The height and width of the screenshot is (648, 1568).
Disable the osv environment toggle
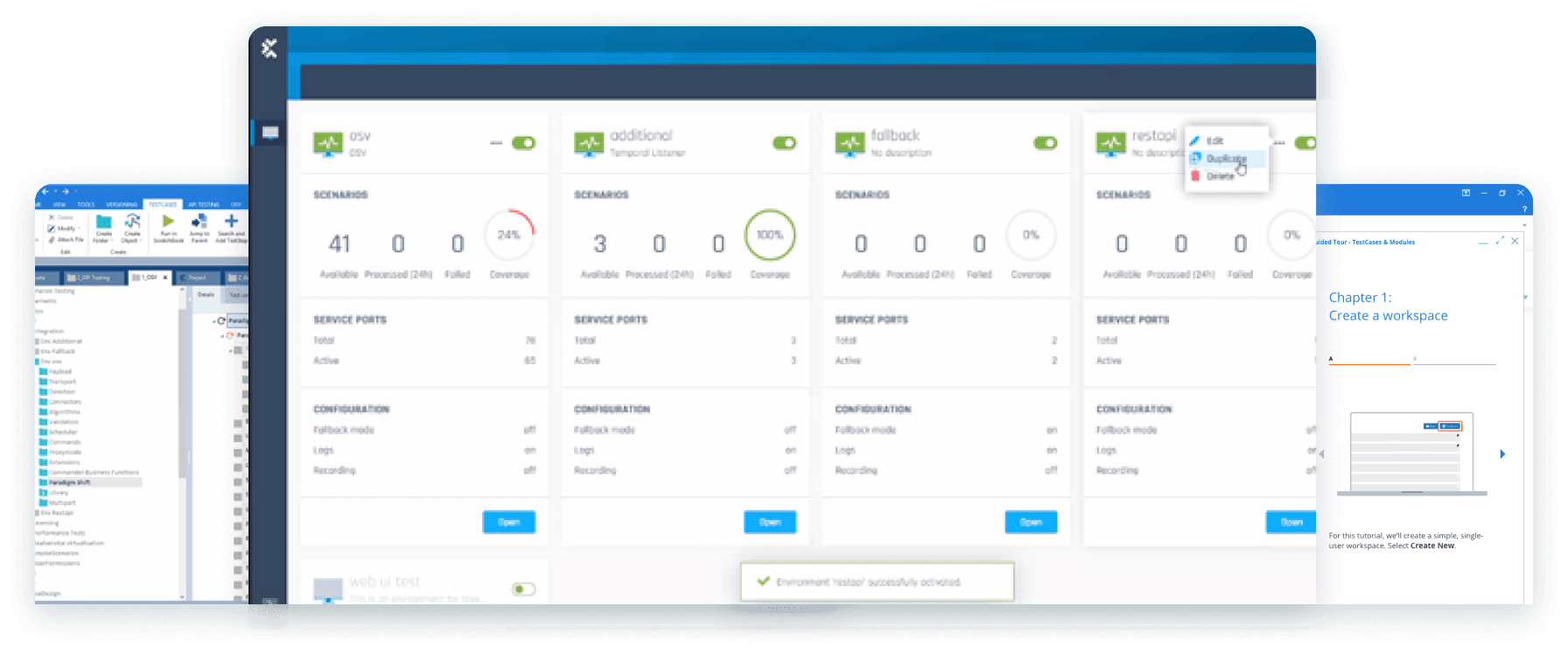point(523,143)
